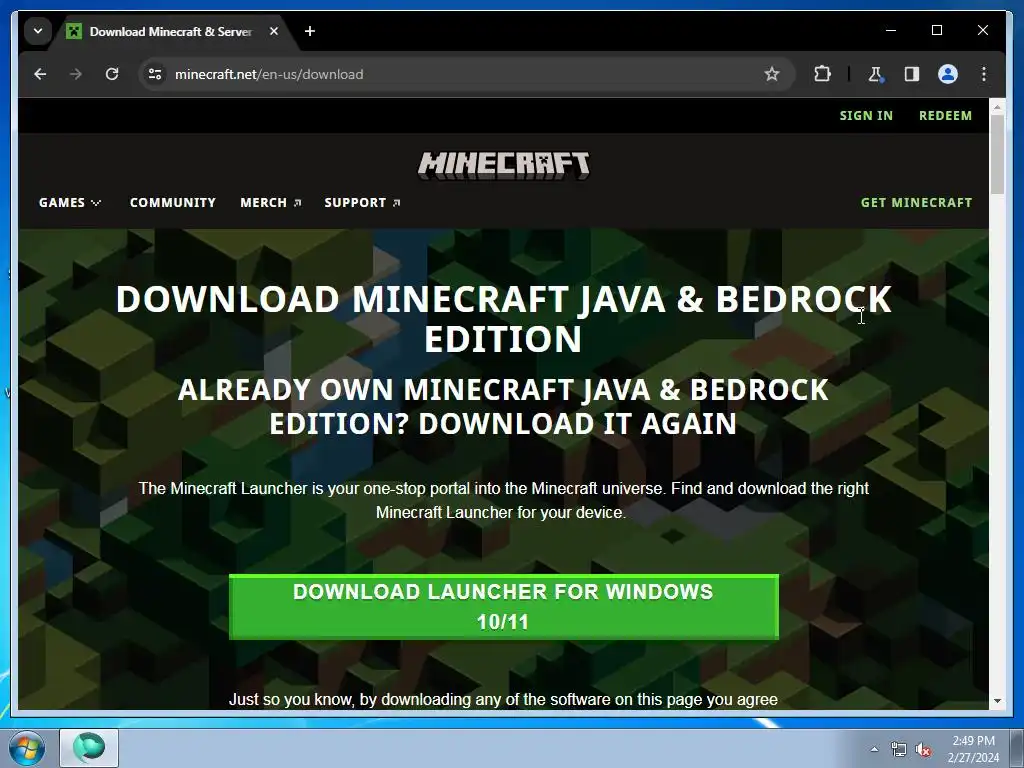Click the Show desktop strip
Image resolution: width=1024 pixels, height=768 pixels.
(1017, 748)
